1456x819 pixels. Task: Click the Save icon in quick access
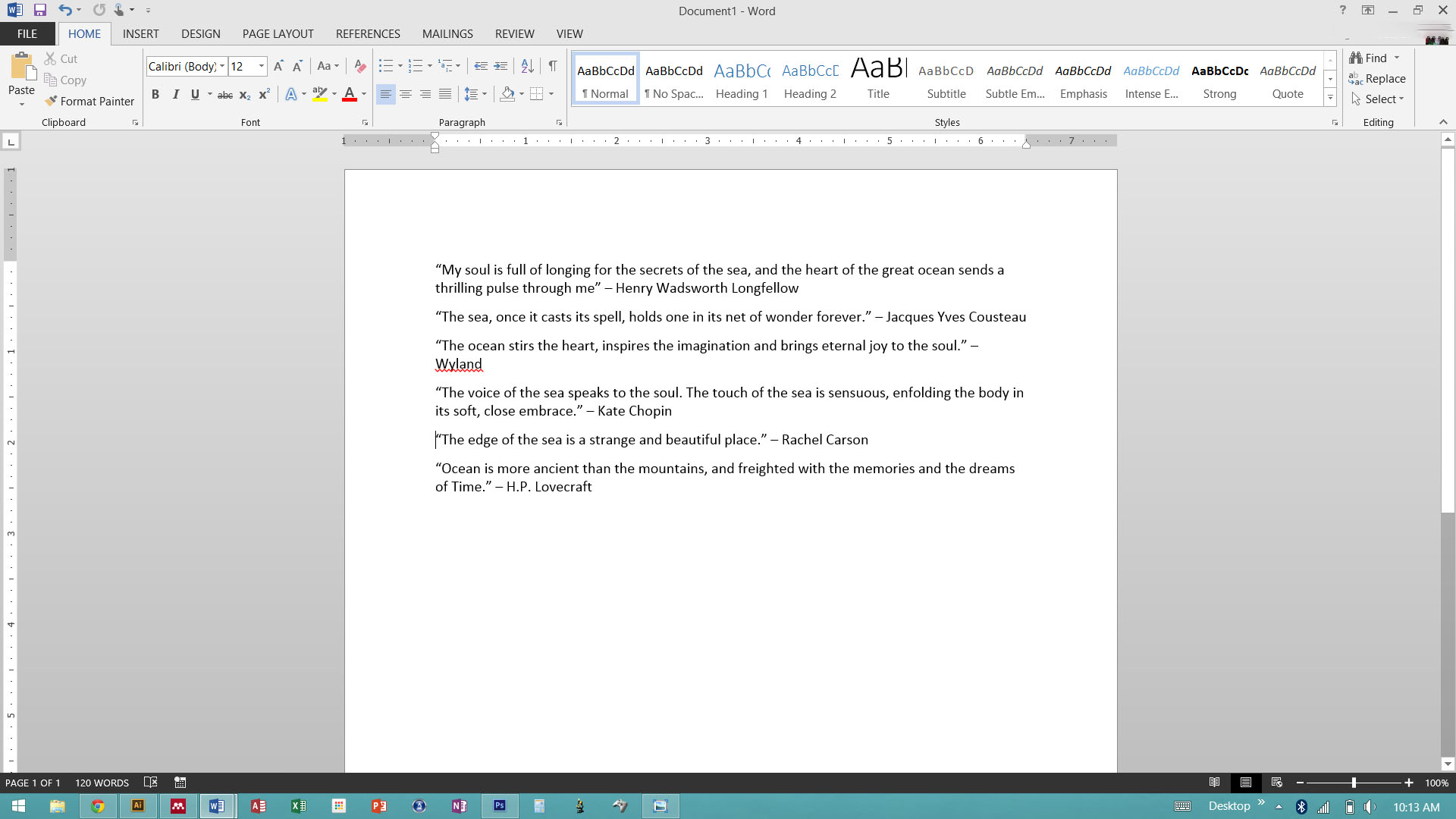40,11
